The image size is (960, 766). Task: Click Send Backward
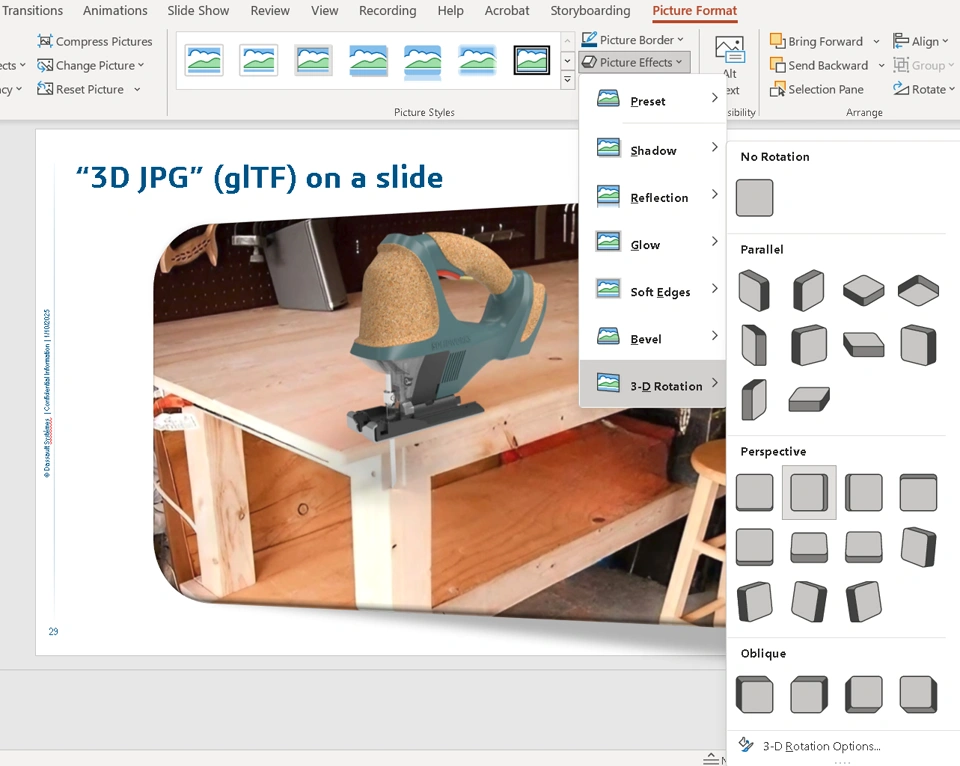click(x=819, y=65)
